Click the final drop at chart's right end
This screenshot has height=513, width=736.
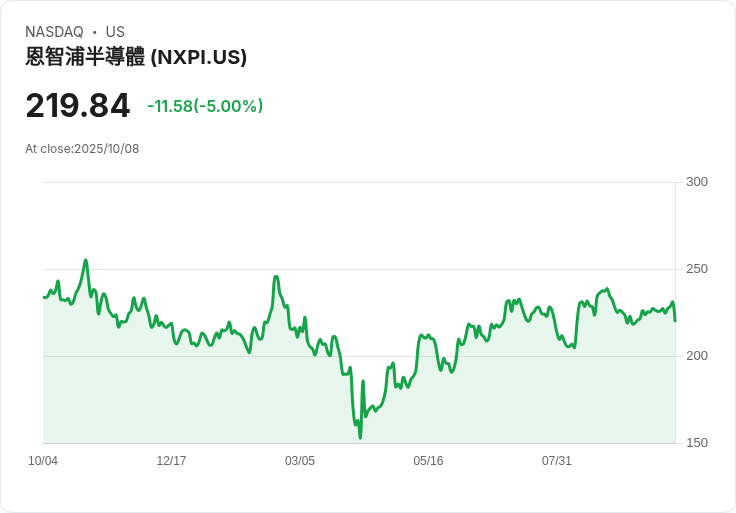[x=675, y=320]
